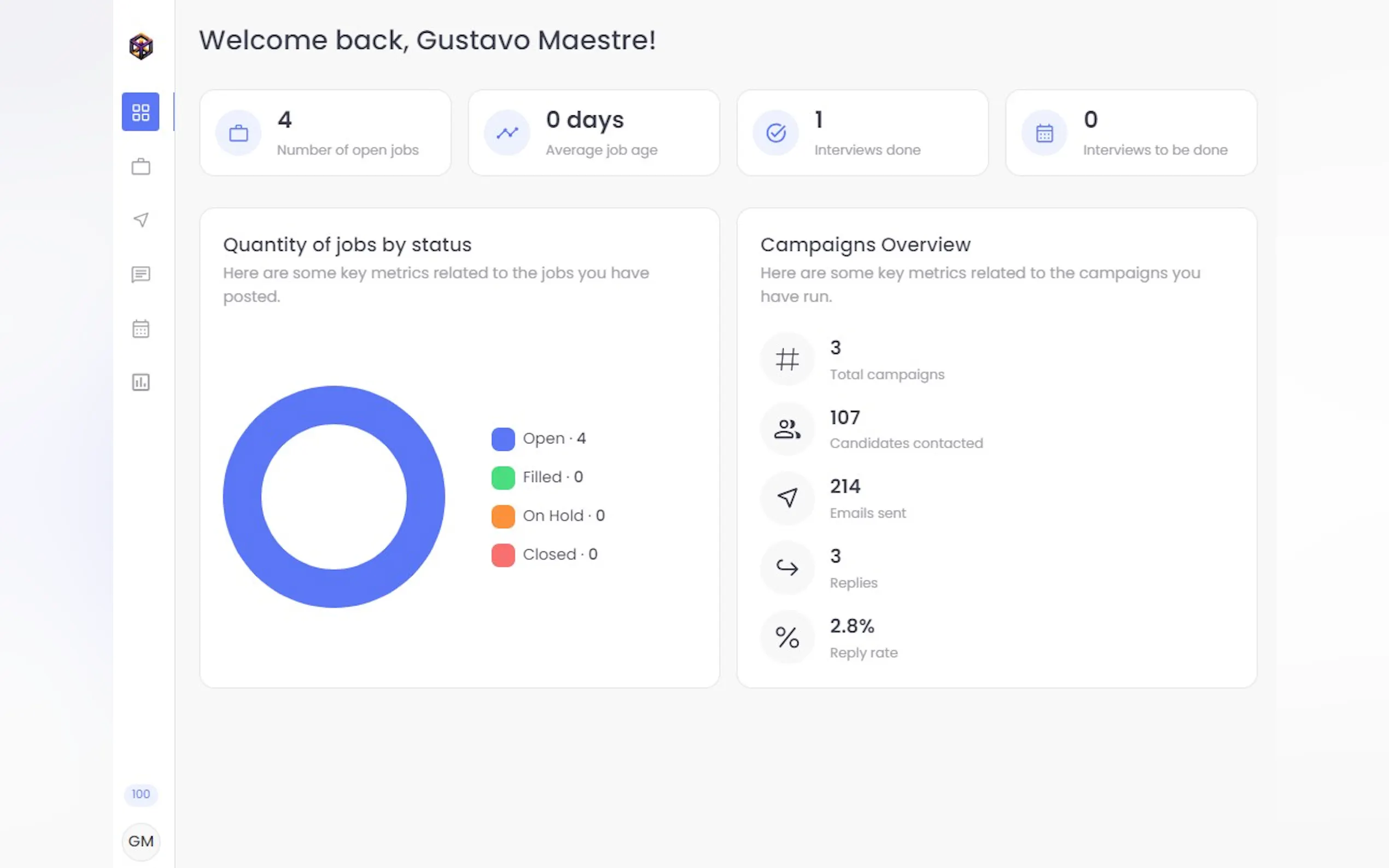Click the Number of open jobs card

[x=325, y=133]
